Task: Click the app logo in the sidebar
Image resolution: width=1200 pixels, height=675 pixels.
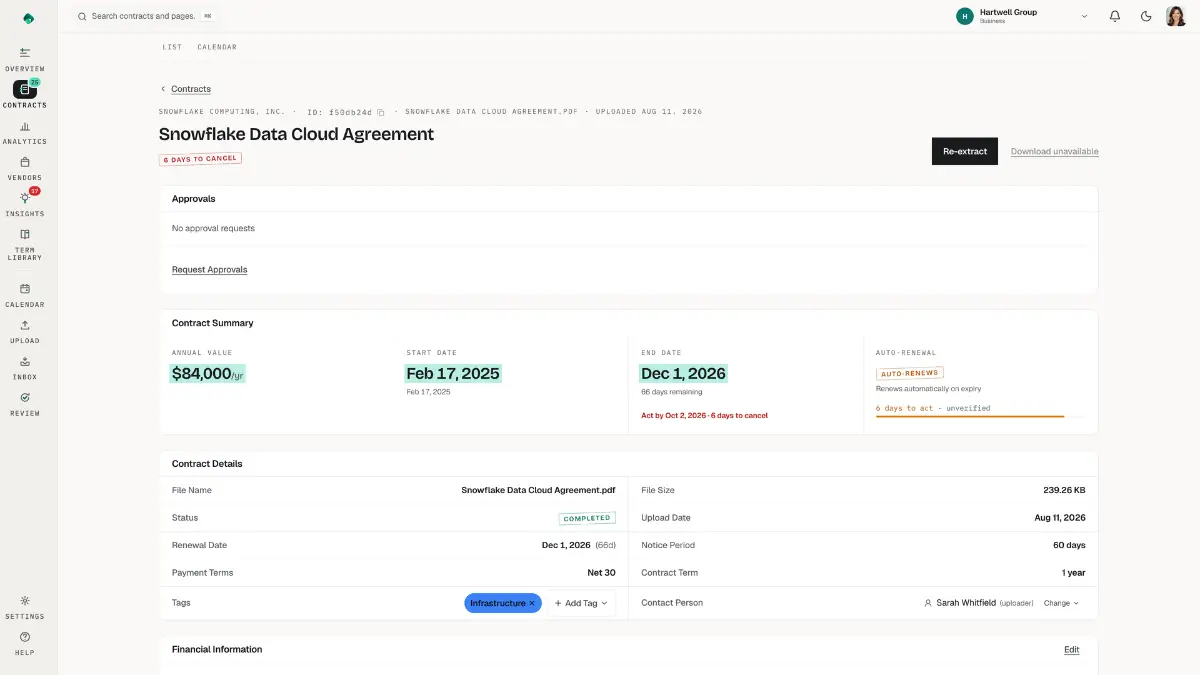Action: click(x=28, y=18)
